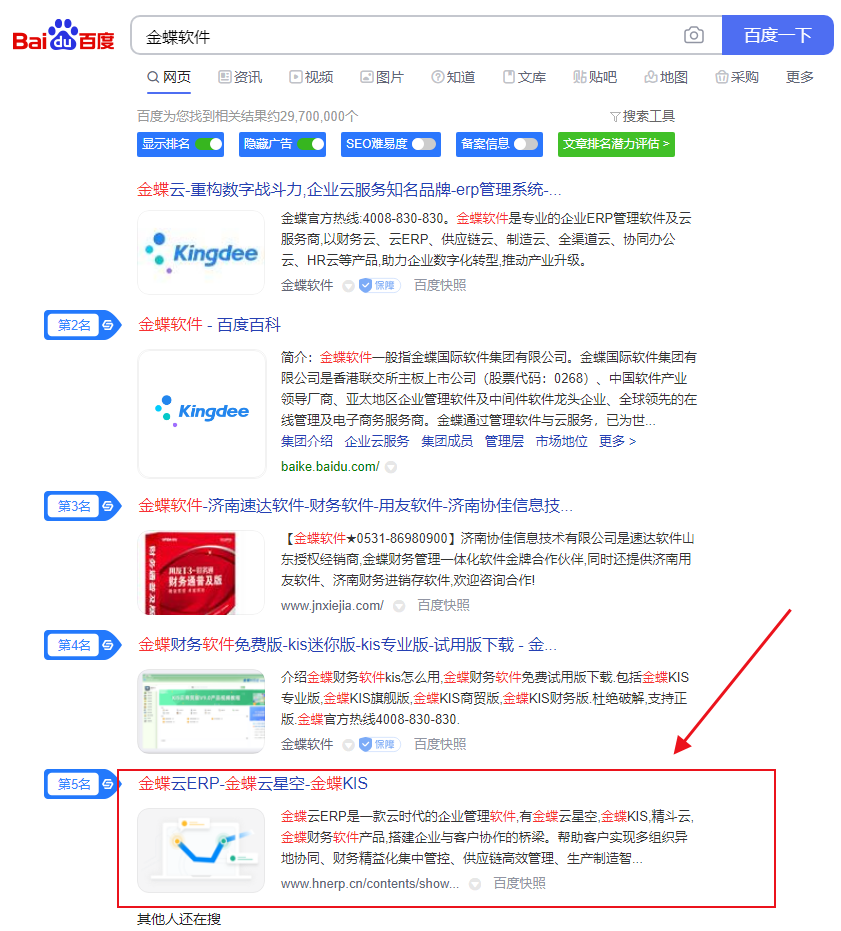841x931 pixels.
Task: Select the 网页 tab
Action: coord(169,77)
